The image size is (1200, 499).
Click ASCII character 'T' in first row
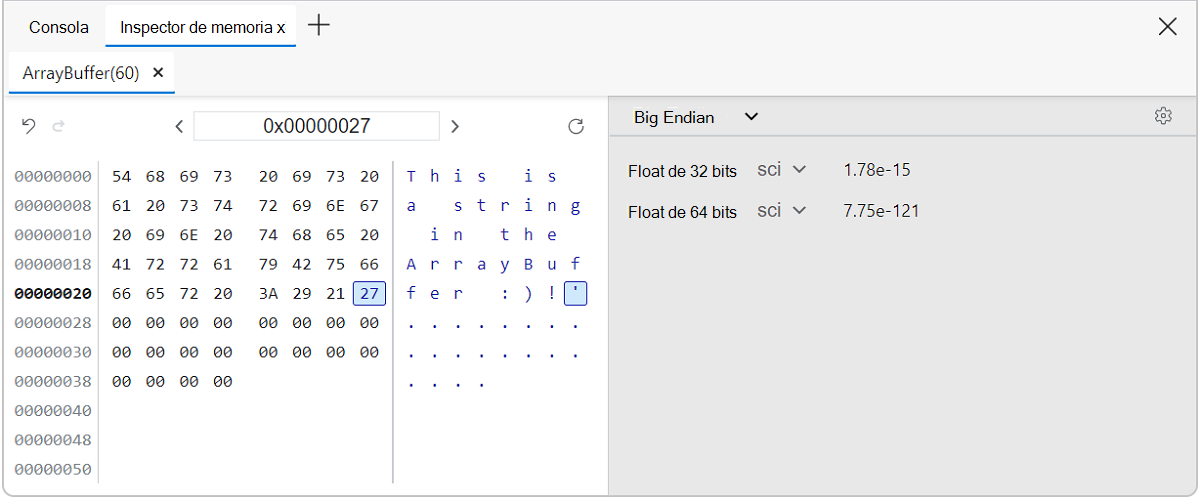[x=411, y=177]
